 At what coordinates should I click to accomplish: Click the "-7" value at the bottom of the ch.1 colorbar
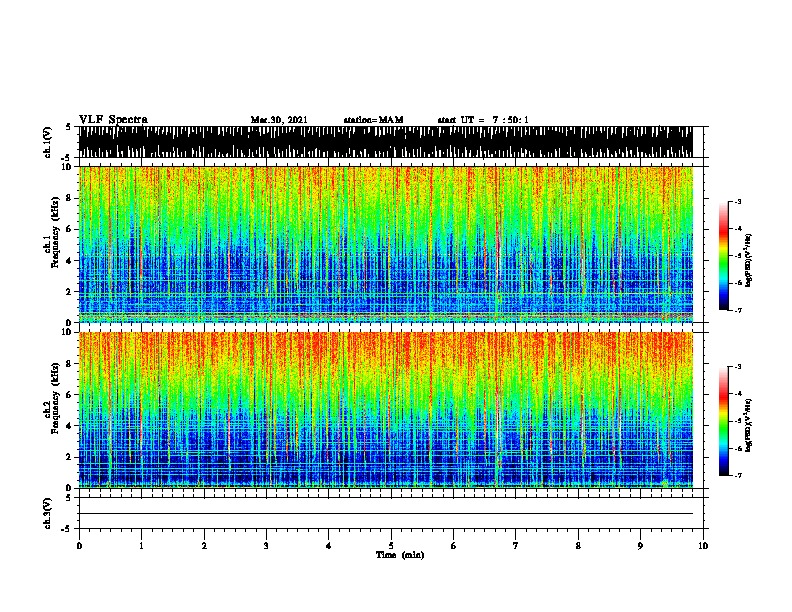pyautogui.click(x=737, y=310)
